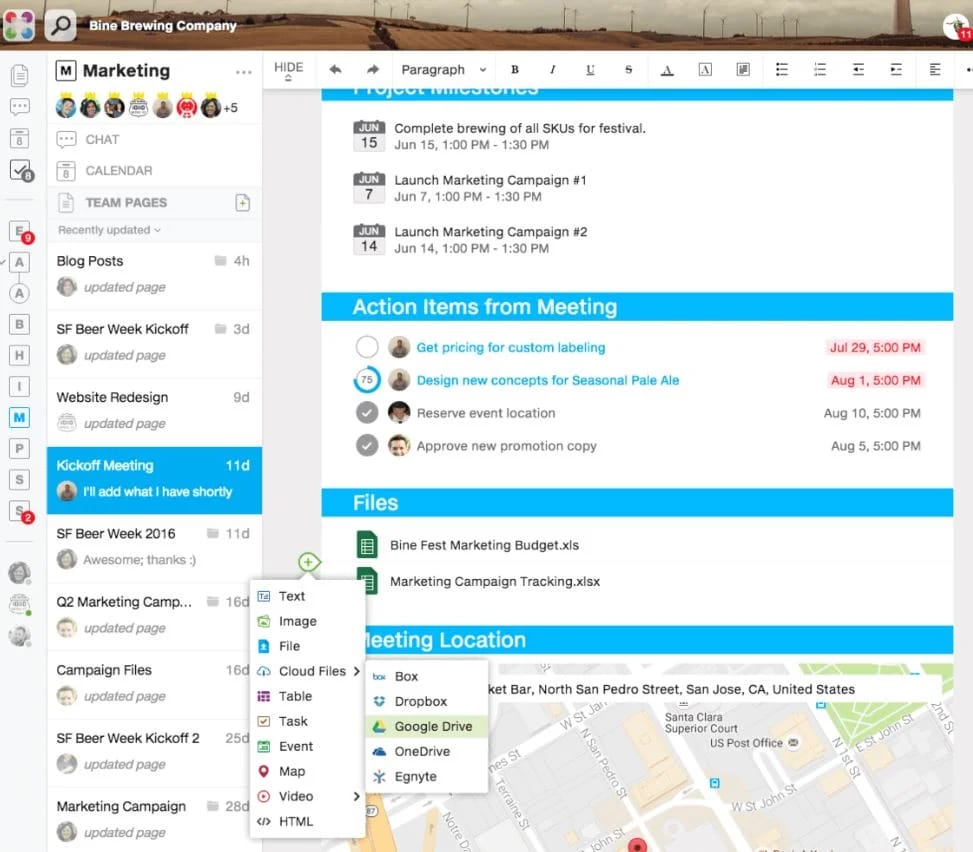
Task: Add a new team page
Action: [243, 203]
